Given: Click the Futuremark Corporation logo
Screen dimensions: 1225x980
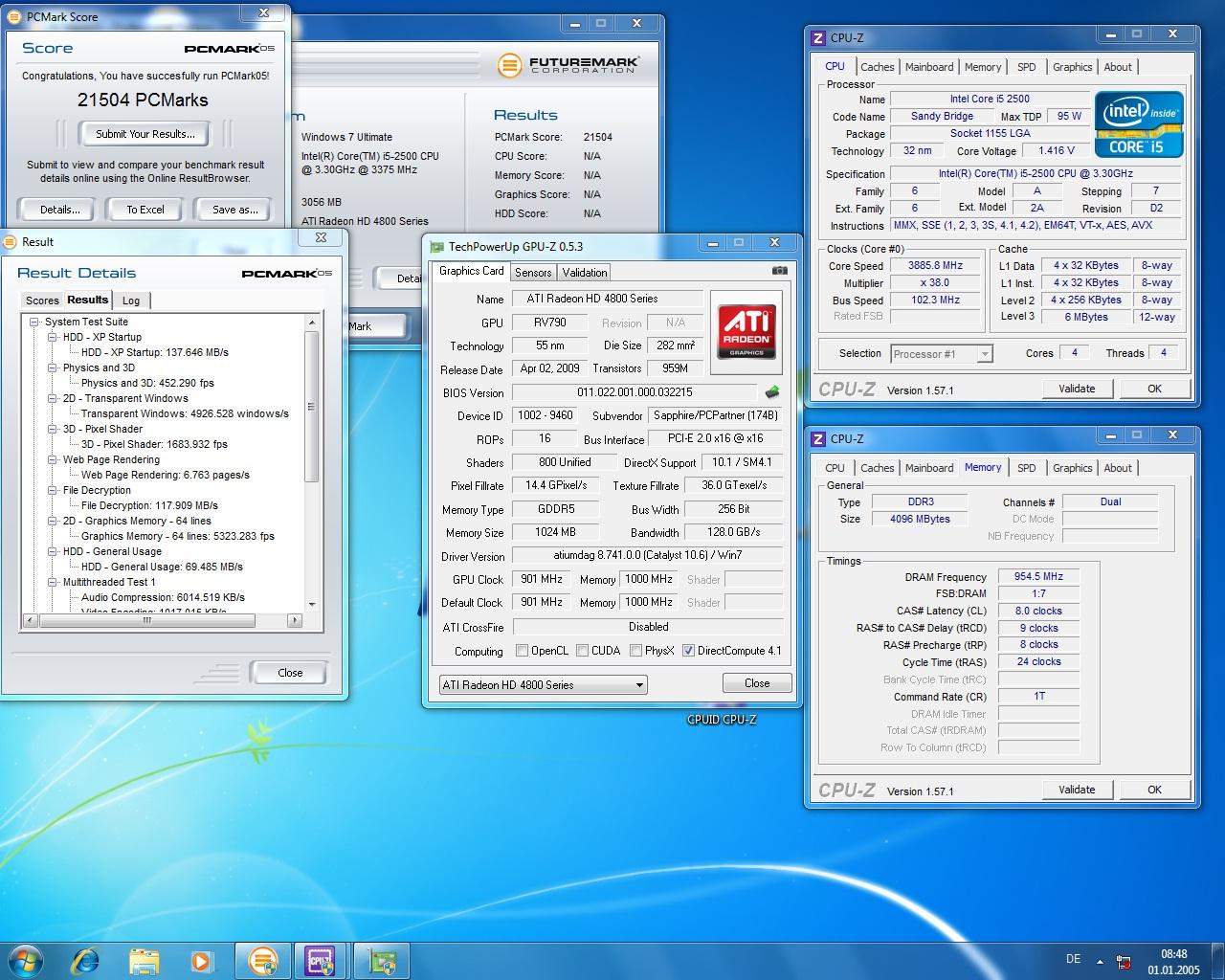Looking at the screenshot, I should 568,65.
